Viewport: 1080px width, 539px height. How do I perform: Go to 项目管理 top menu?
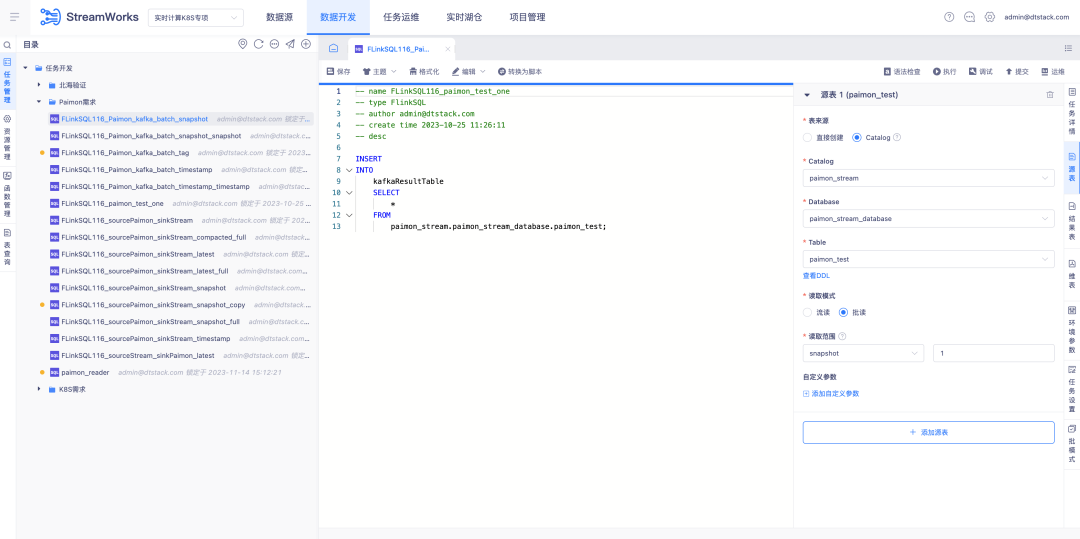[x=527, y=17]
